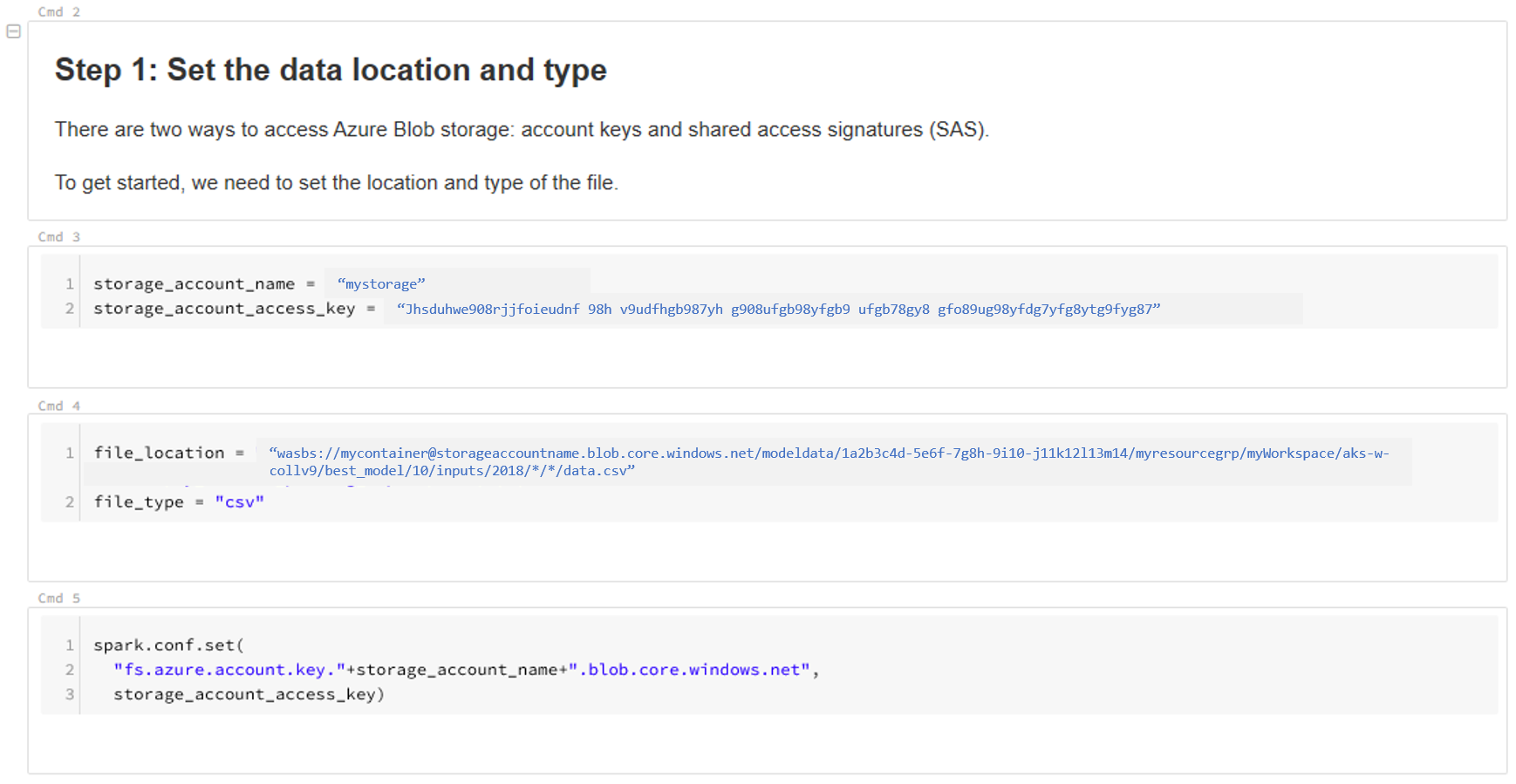Click the wasbs file location path string
The height and width of the screenshot is (784, 1516).
[829, 453]
